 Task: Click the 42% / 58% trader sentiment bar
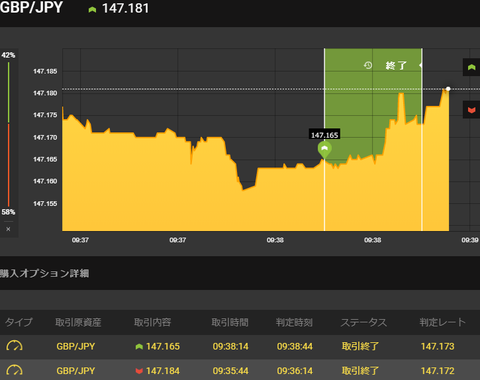[x=8, y=133]
